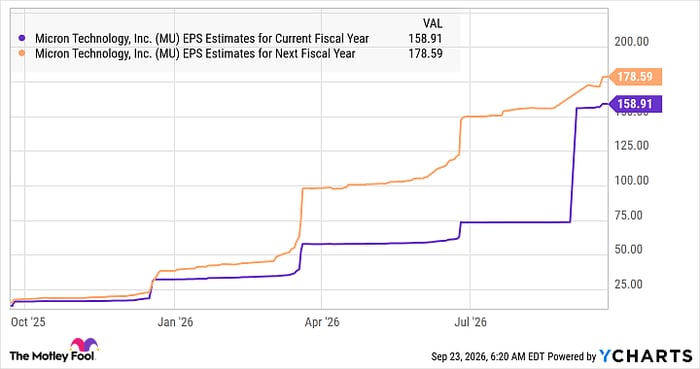Click the Jul '26 axis label

pyautogui.click(x=470, y=322)
